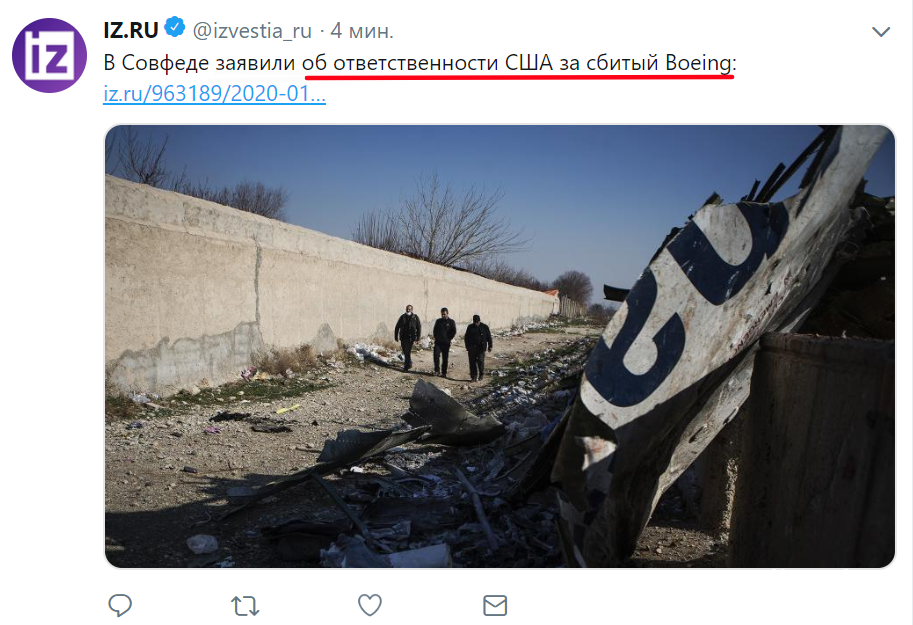Click the tweet text about Boeing

(x=420, y=62)
